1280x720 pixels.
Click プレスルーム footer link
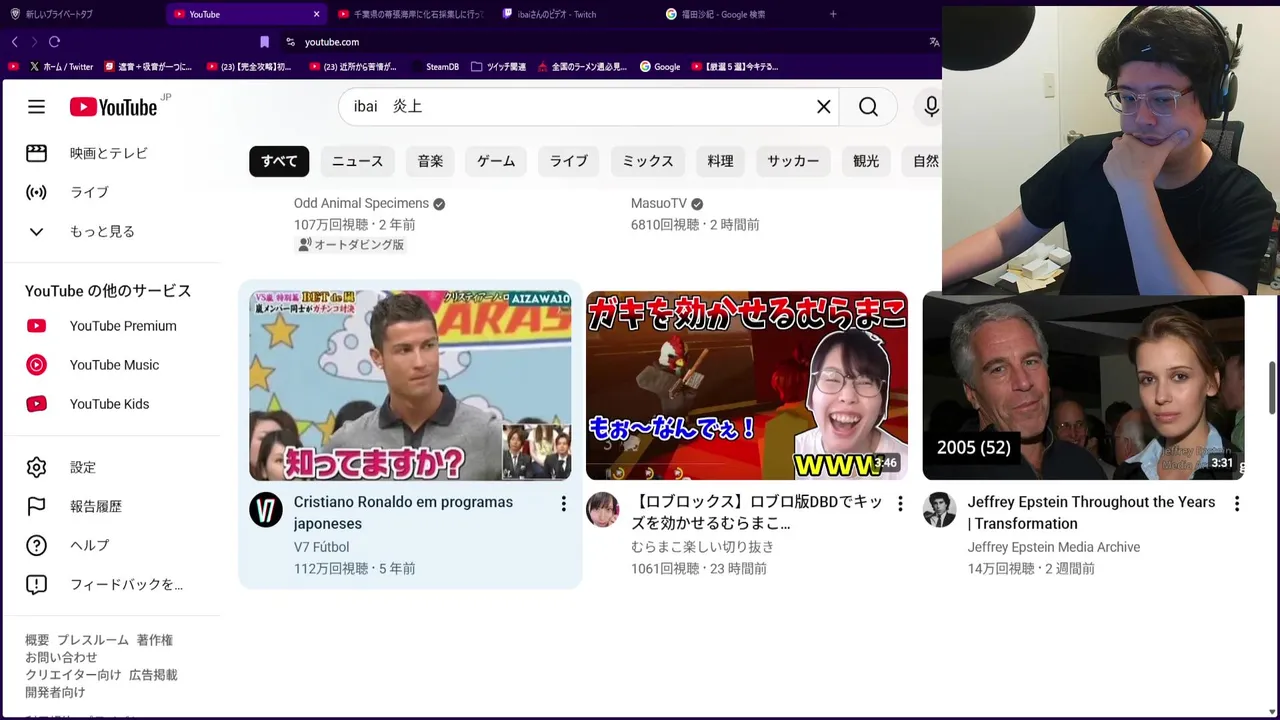pos(93,640)
